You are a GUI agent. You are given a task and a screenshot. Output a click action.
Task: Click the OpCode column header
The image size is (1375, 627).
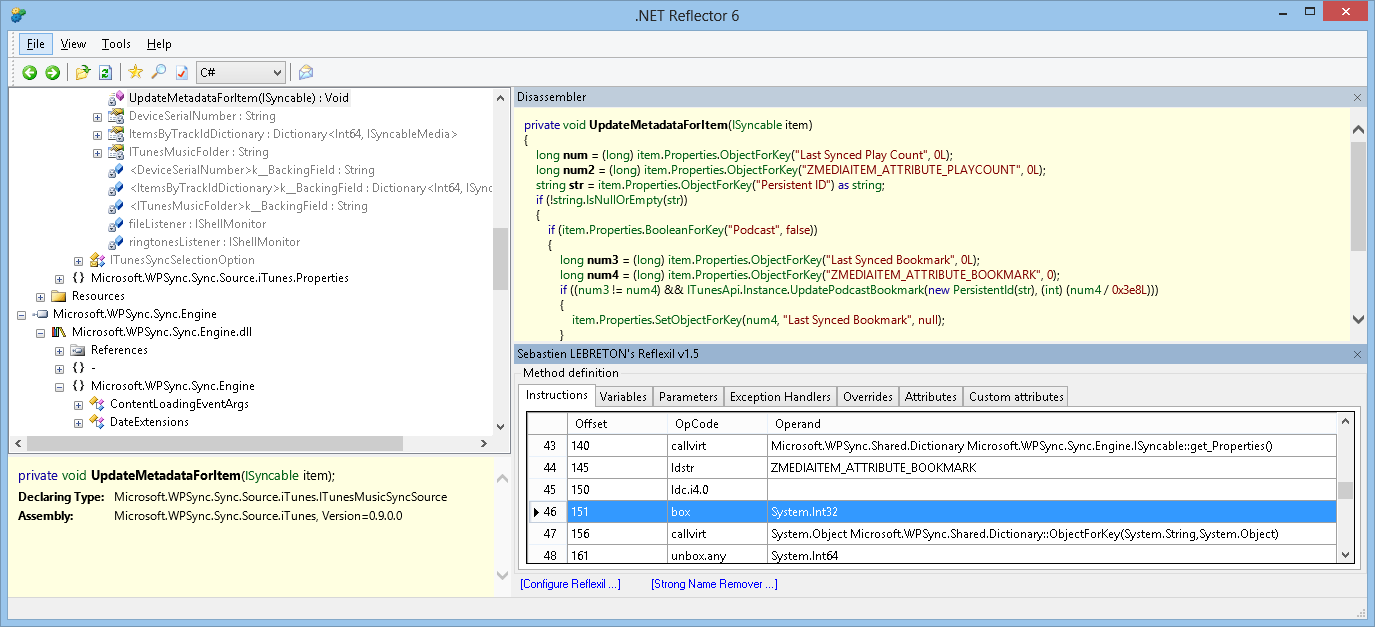717,424
